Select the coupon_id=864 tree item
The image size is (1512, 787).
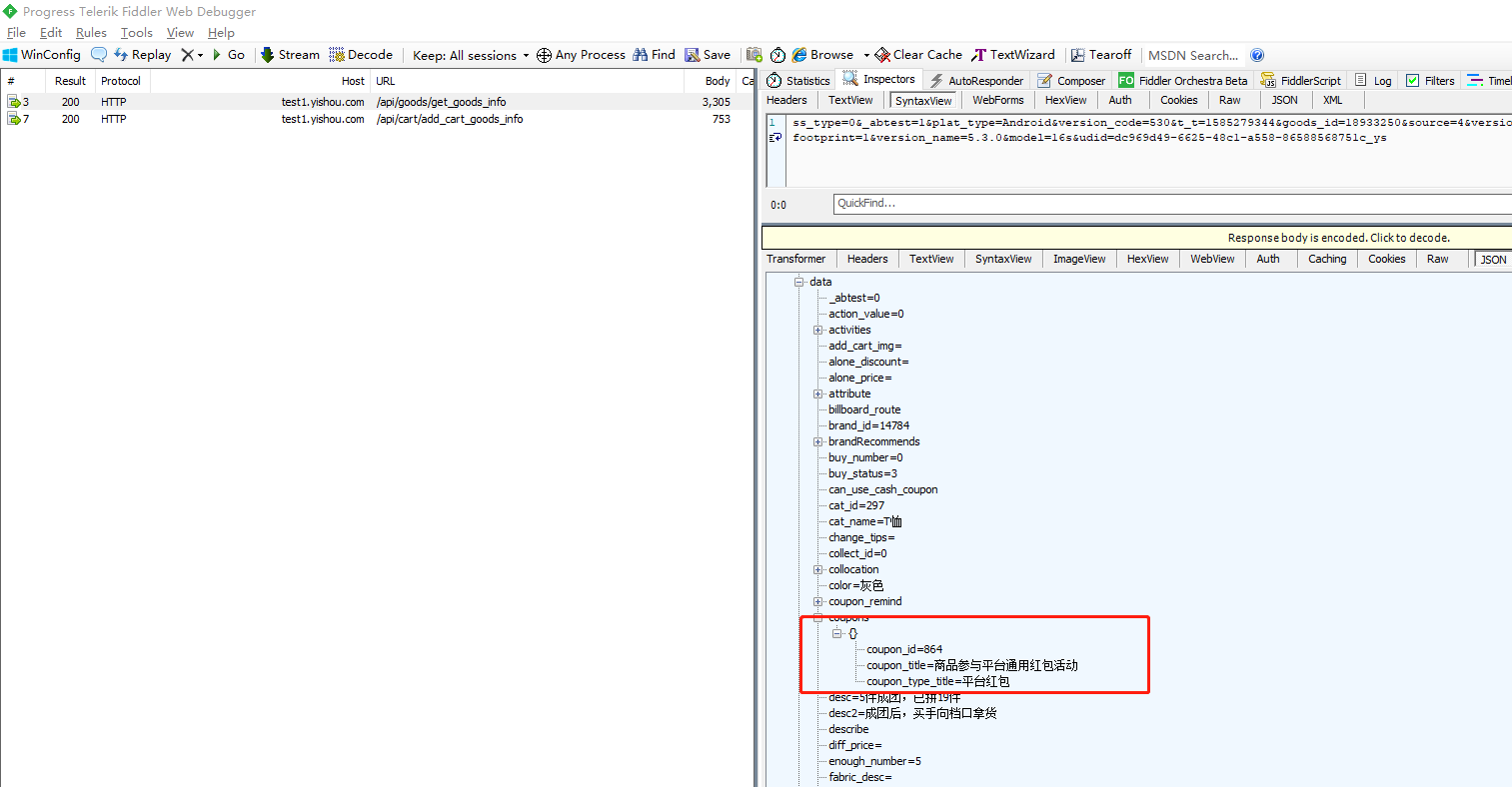pos(904,649)
